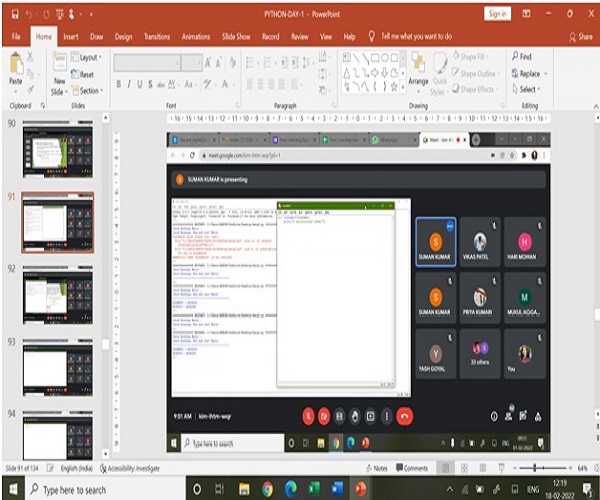Select slide 90 thumbnail
Screen dimensions: 600x500
[x=57, y=149]
